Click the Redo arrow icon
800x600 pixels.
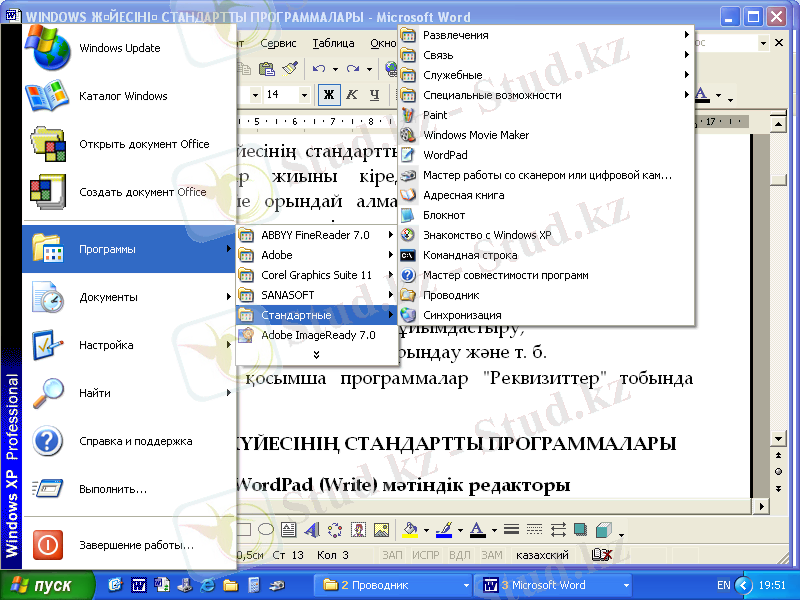coord(353,68)
